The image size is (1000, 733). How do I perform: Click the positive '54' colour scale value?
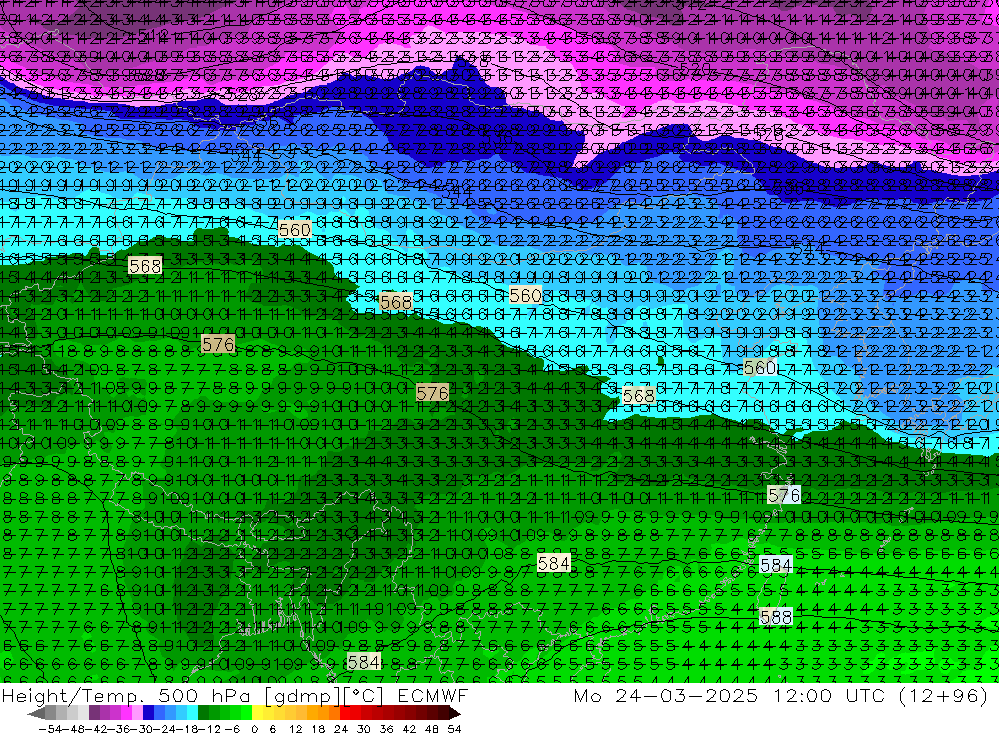tap(454, 729)
